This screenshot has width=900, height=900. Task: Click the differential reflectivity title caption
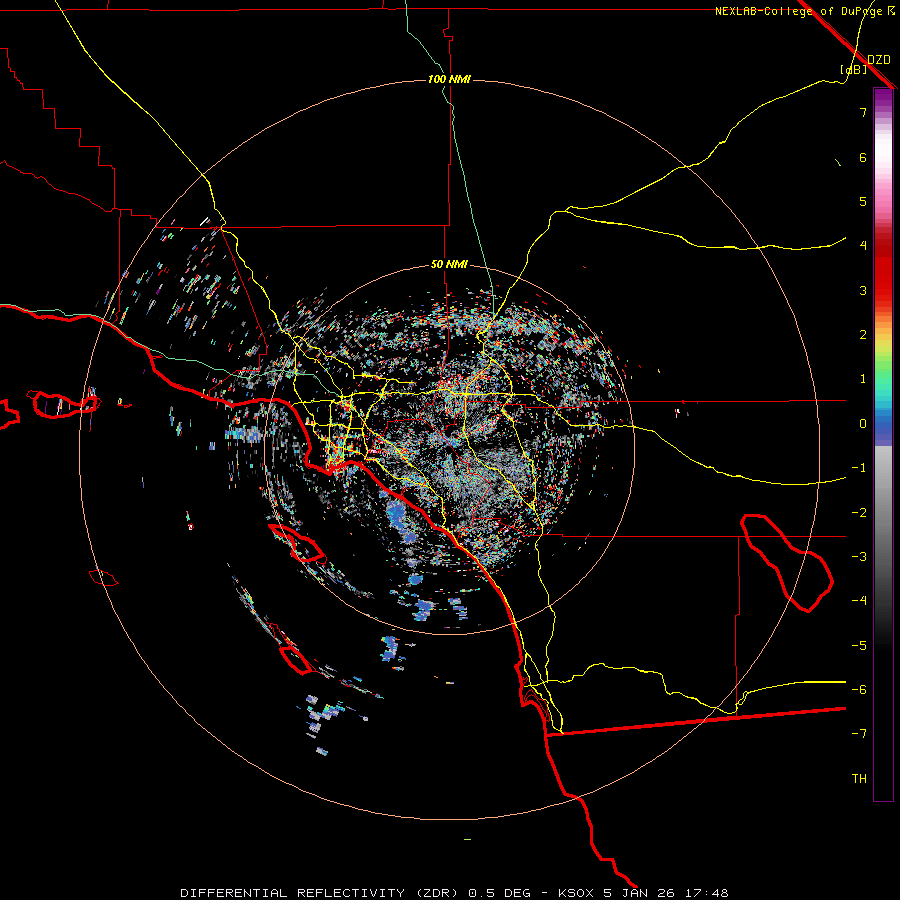pyautogui.click(x=454, y=893)
